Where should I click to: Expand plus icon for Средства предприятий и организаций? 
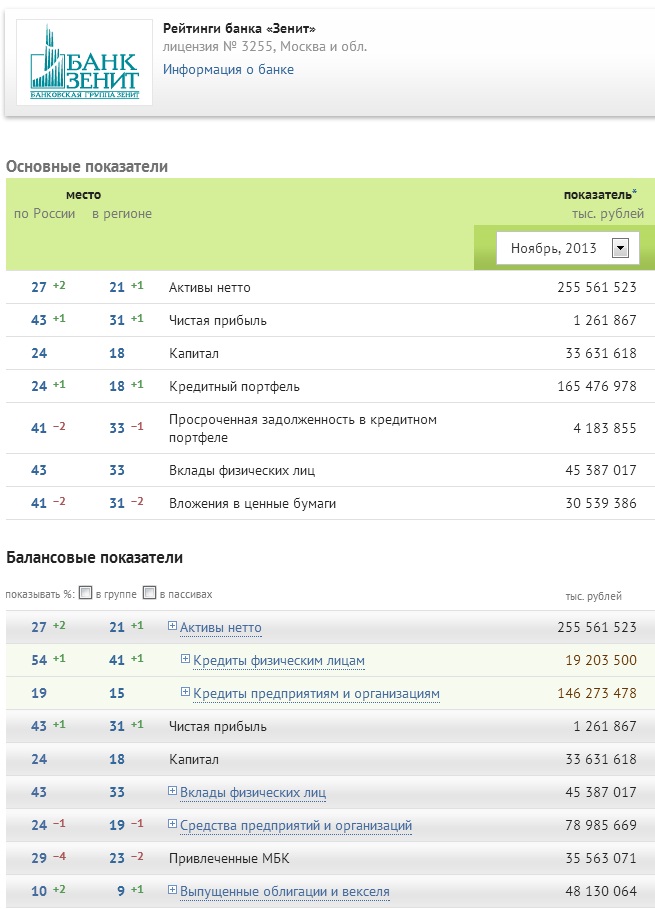click(x=173, y=825)
